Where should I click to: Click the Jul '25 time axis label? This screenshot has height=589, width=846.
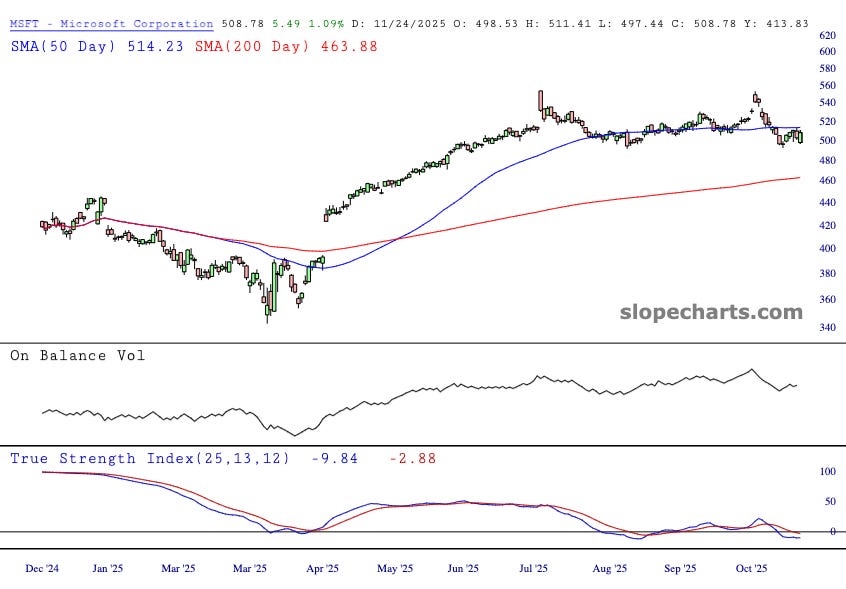pos(533,569)
